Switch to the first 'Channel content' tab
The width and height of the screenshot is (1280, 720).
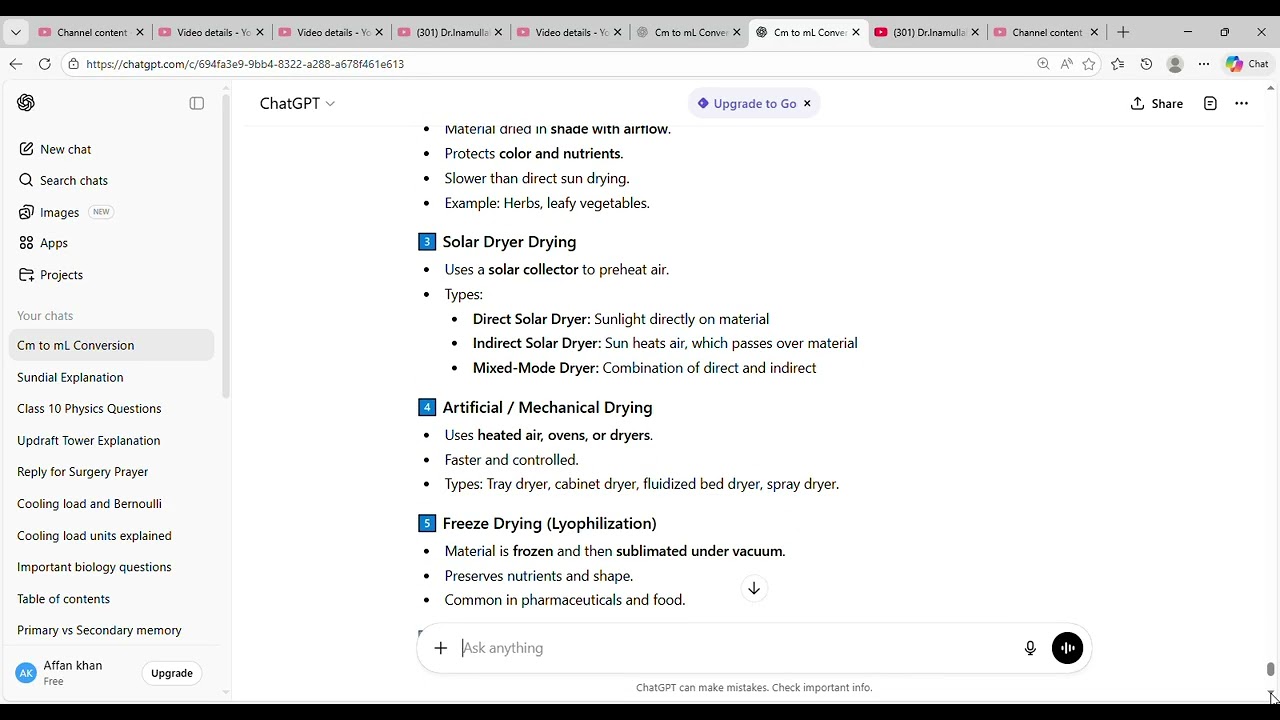[89, 32]
